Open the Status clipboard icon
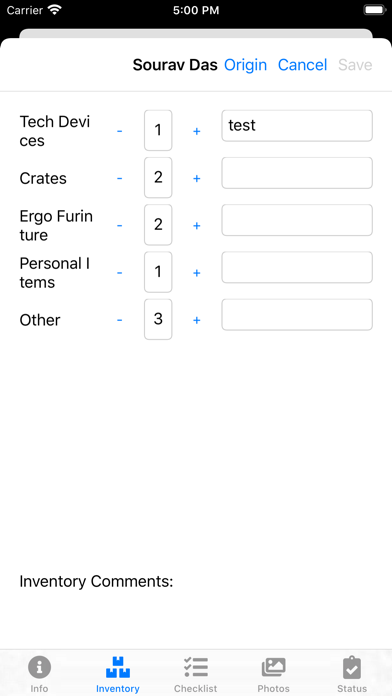This screenshot has width=392, height=696. (x=352, y=667)
